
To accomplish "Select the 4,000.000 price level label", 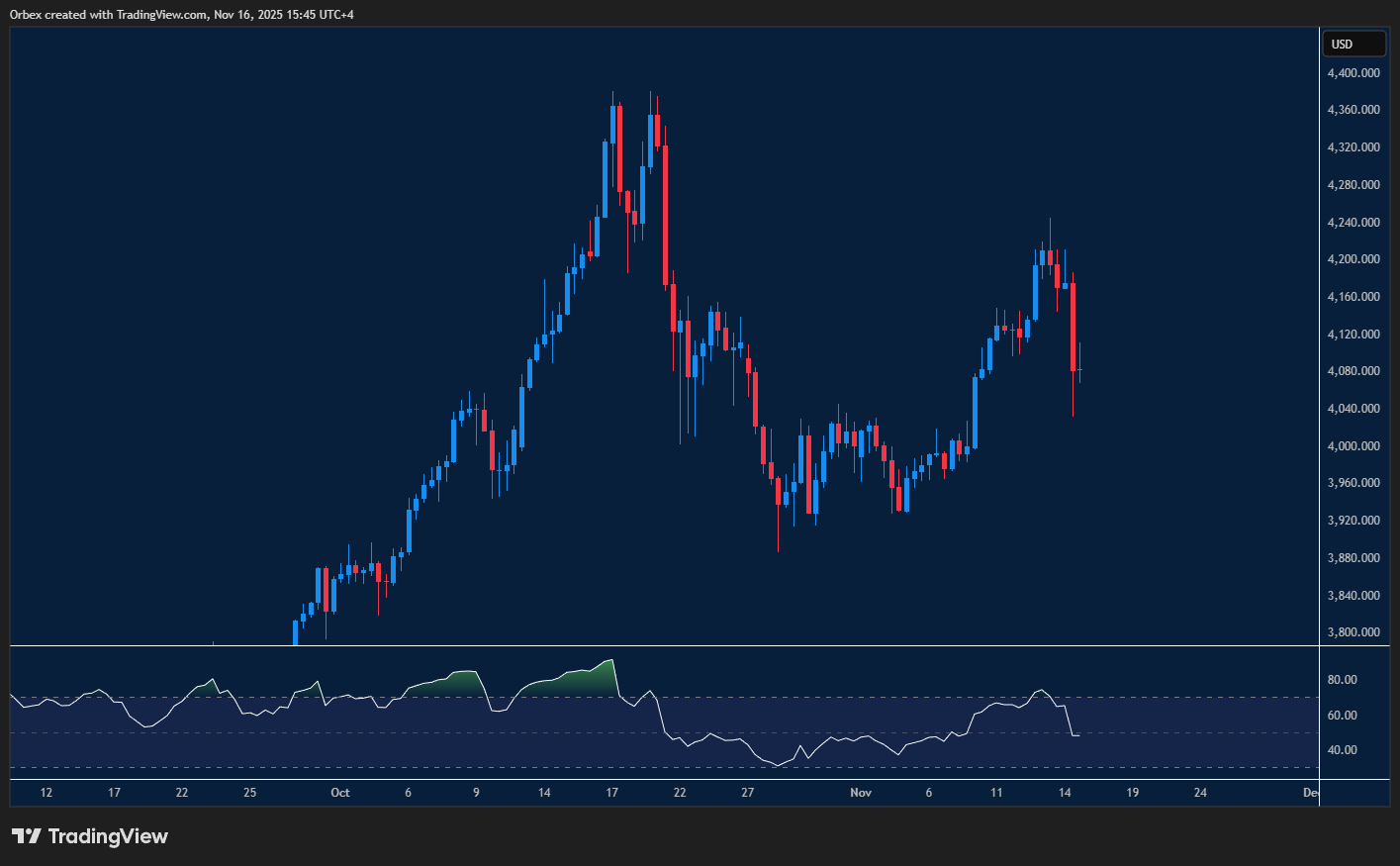I will coord(1353,446).
